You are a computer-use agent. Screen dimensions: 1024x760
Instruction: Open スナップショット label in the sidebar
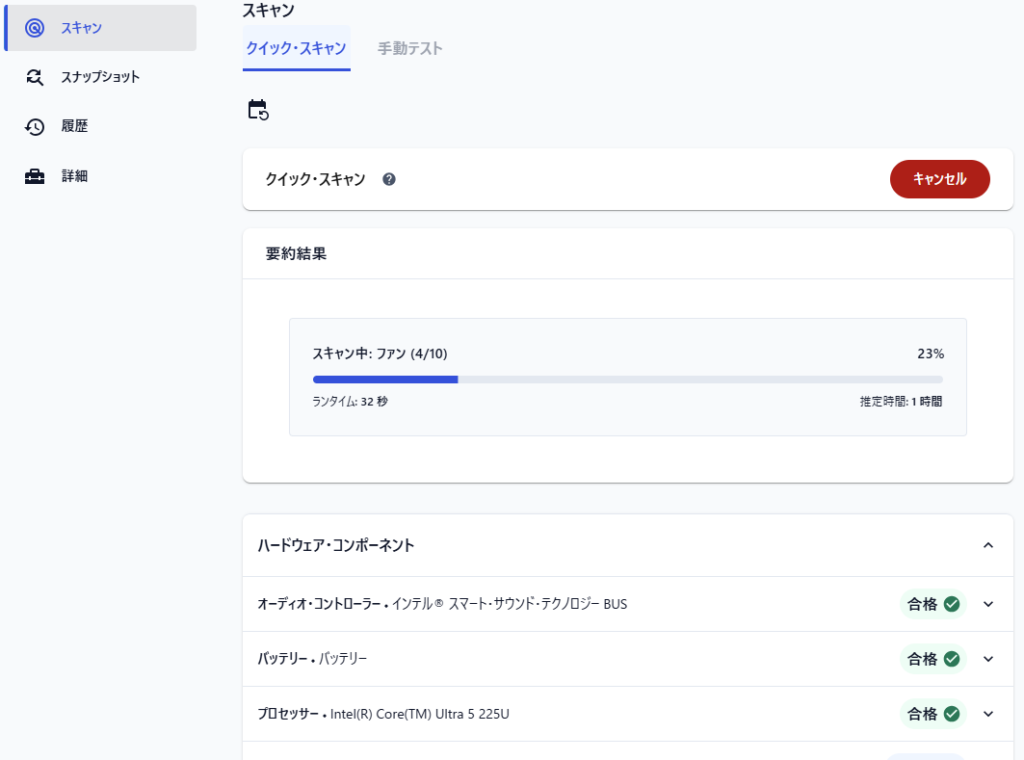(x=100, y=77)
